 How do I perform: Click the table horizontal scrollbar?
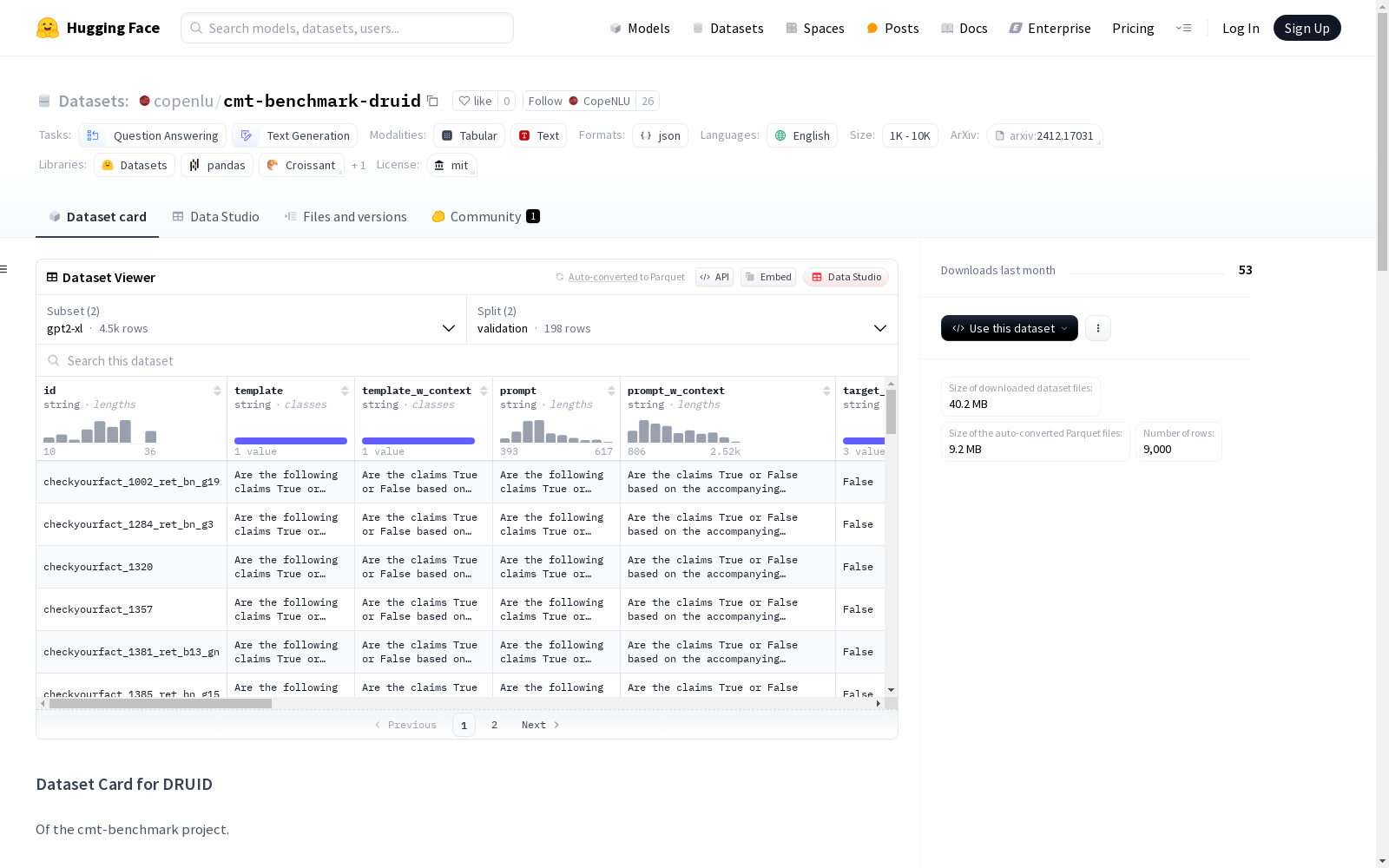pyautogui.click(x=161, y=704)
